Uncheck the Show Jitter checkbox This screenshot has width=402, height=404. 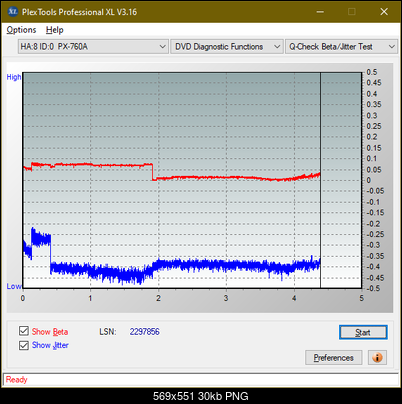(x=24, y=345)
